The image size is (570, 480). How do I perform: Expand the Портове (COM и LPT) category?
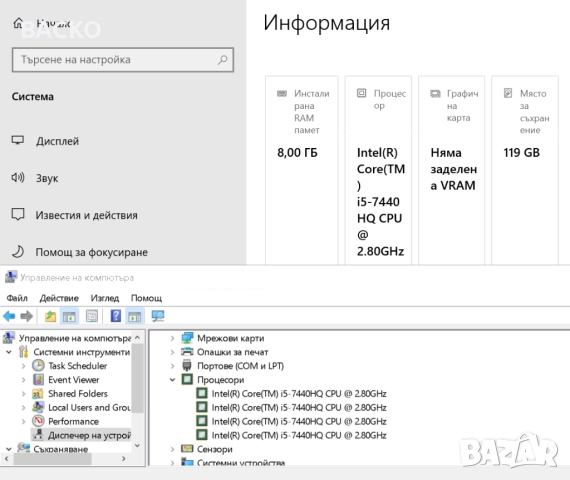point(172,366)
